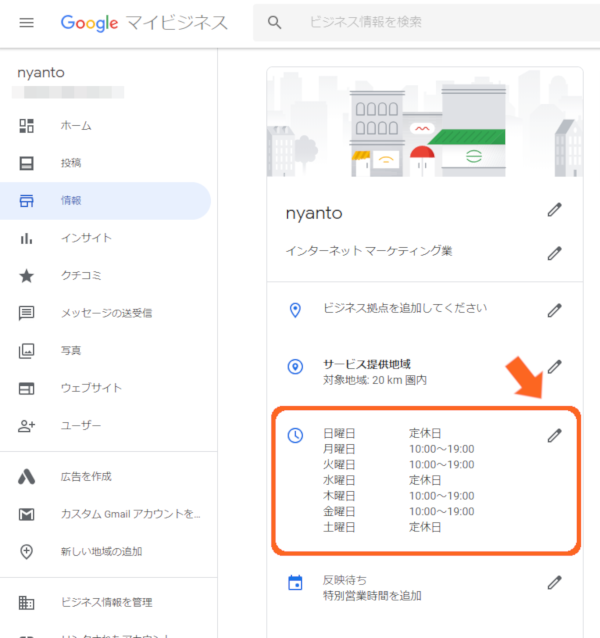This screenshot has width=600, height=638.
Task: Click the Gmail envelope icon
Action: click(x=26, y=514)
